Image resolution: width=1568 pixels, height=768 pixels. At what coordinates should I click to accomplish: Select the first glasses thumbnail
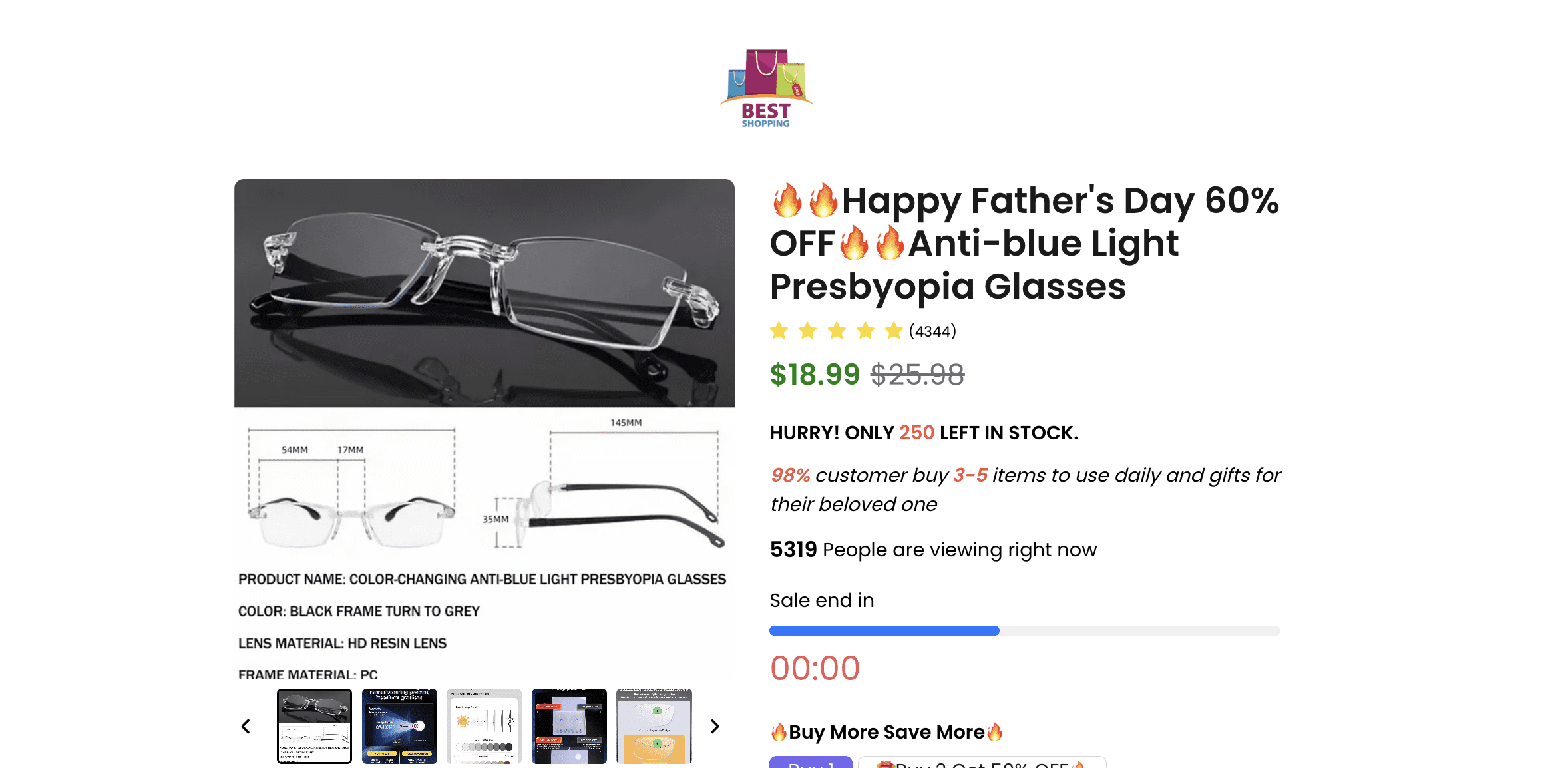(314, 726)
